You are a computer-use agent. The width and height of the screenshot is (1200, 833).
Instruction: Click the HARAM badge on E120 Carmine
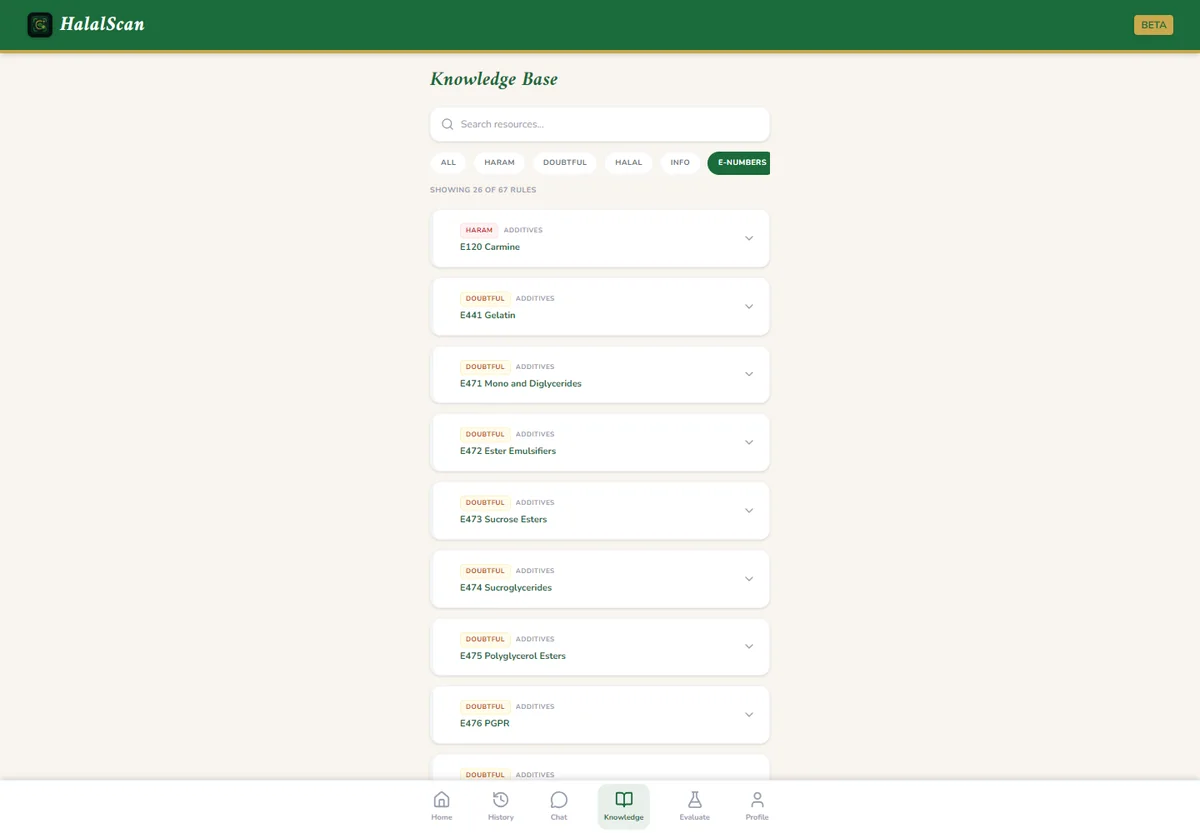[479, 230]
